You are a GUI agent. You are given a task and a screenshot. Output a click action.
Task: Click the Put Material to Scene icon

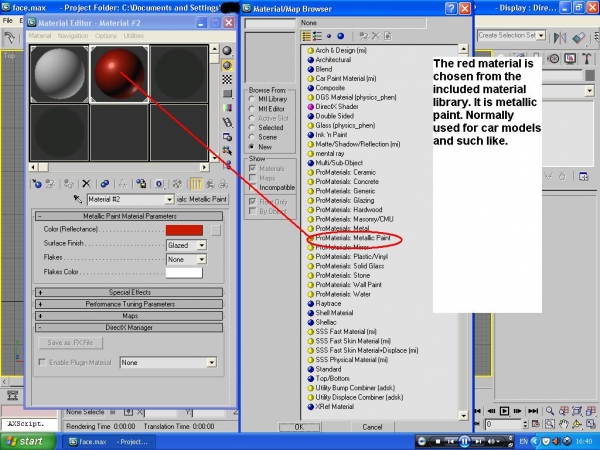50,184
